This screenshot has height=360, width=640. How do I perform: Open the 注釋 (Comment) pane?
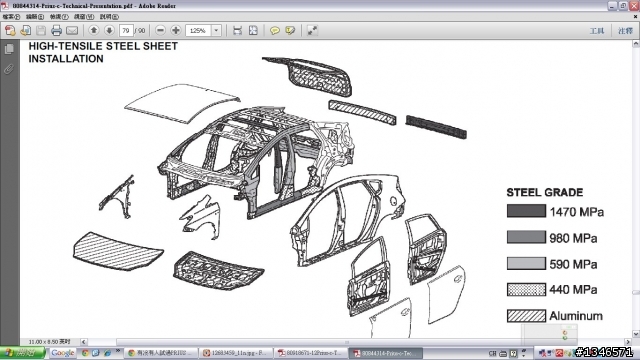click(625, 31)
